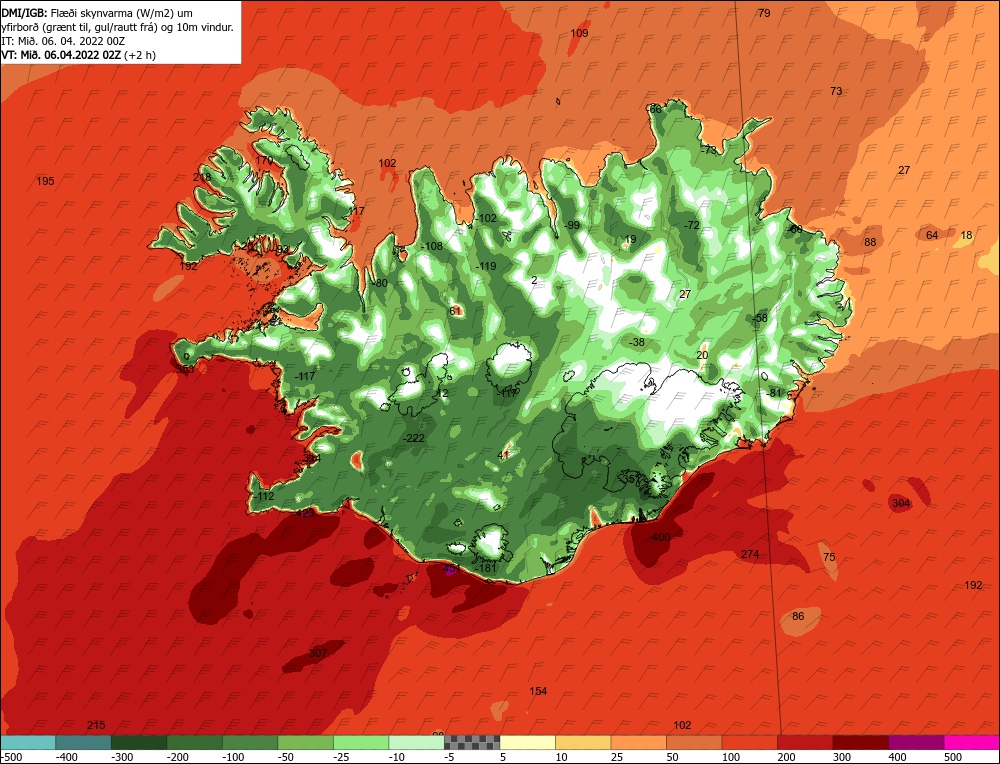Image resolution: width=1000 pixels, height=764 pixels.
Task: Click the '-119' value in north Iceland
Action: [x=486, y=267]
